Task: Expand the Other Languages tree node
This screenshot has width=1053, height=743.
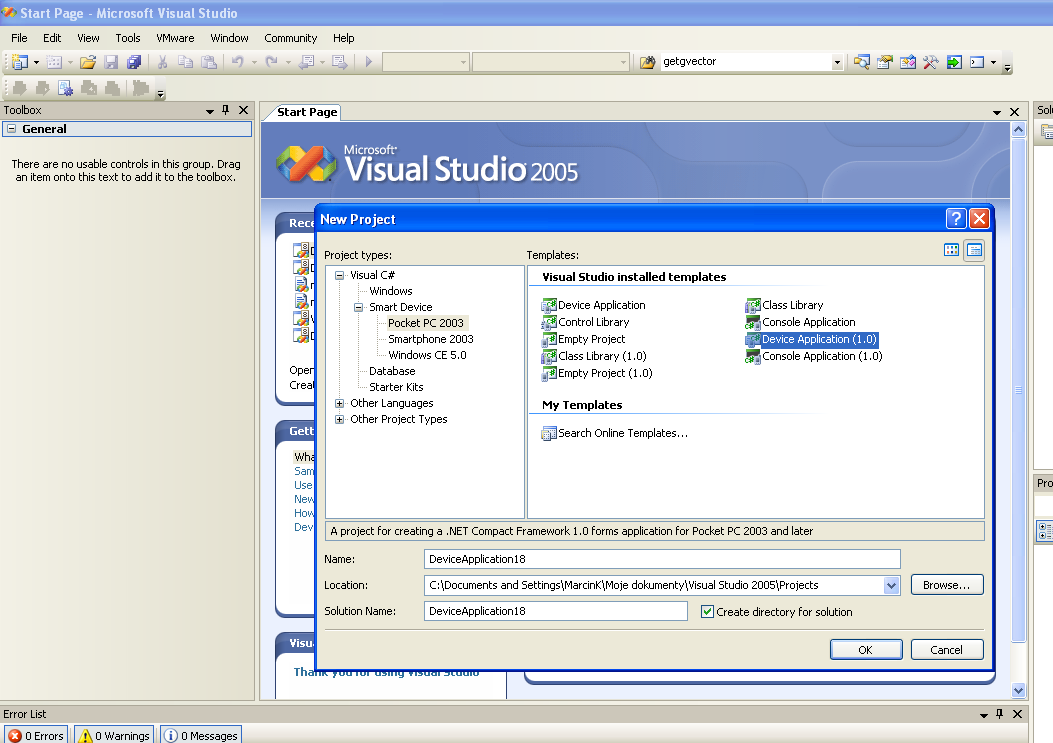Action: [340, 404]
